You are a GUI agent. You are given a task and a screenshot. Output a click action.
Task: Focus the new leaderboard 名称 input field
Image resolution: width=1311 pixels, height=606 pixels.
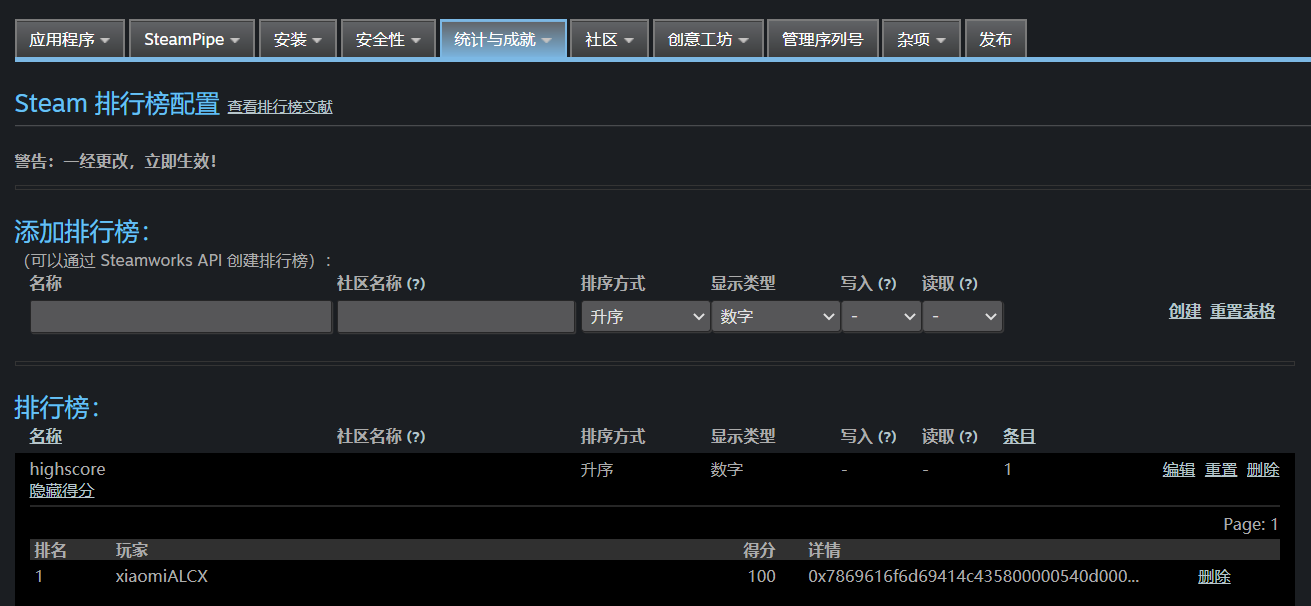[181, 316]
